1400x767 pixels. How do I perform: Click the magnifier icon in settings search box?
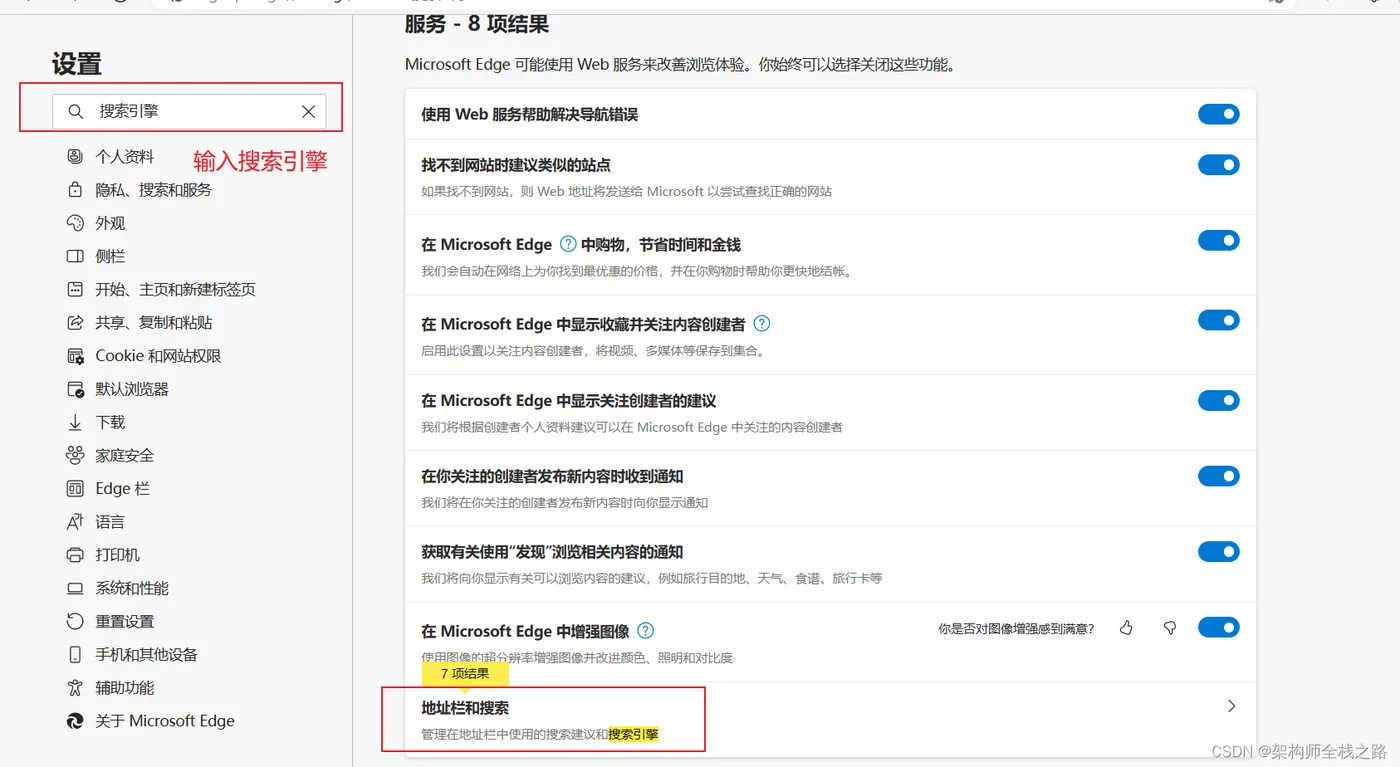[x=76, y=112]
